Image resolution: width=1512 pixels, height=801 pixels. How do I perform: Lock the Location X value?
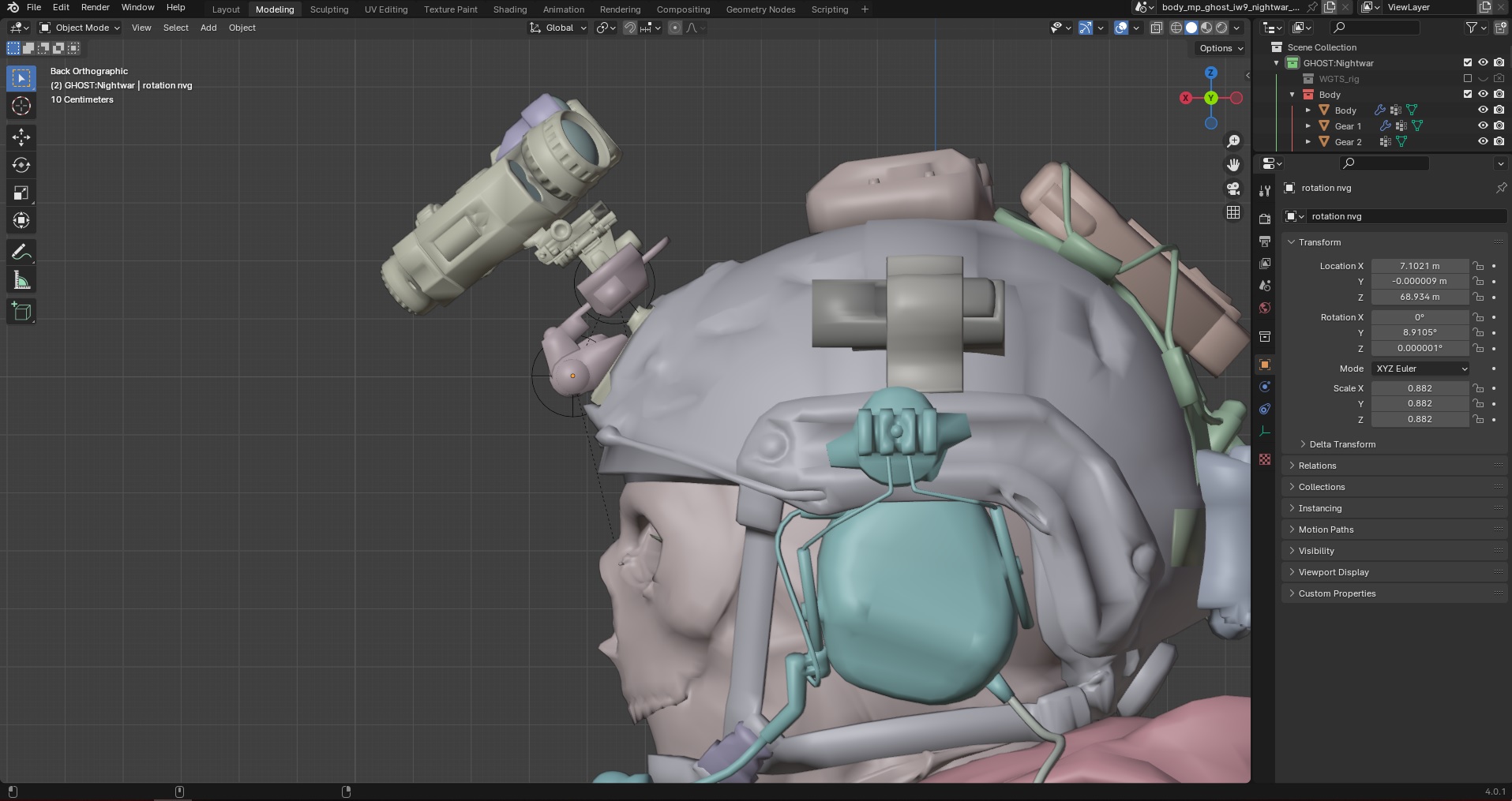(x=1478, y=266)
